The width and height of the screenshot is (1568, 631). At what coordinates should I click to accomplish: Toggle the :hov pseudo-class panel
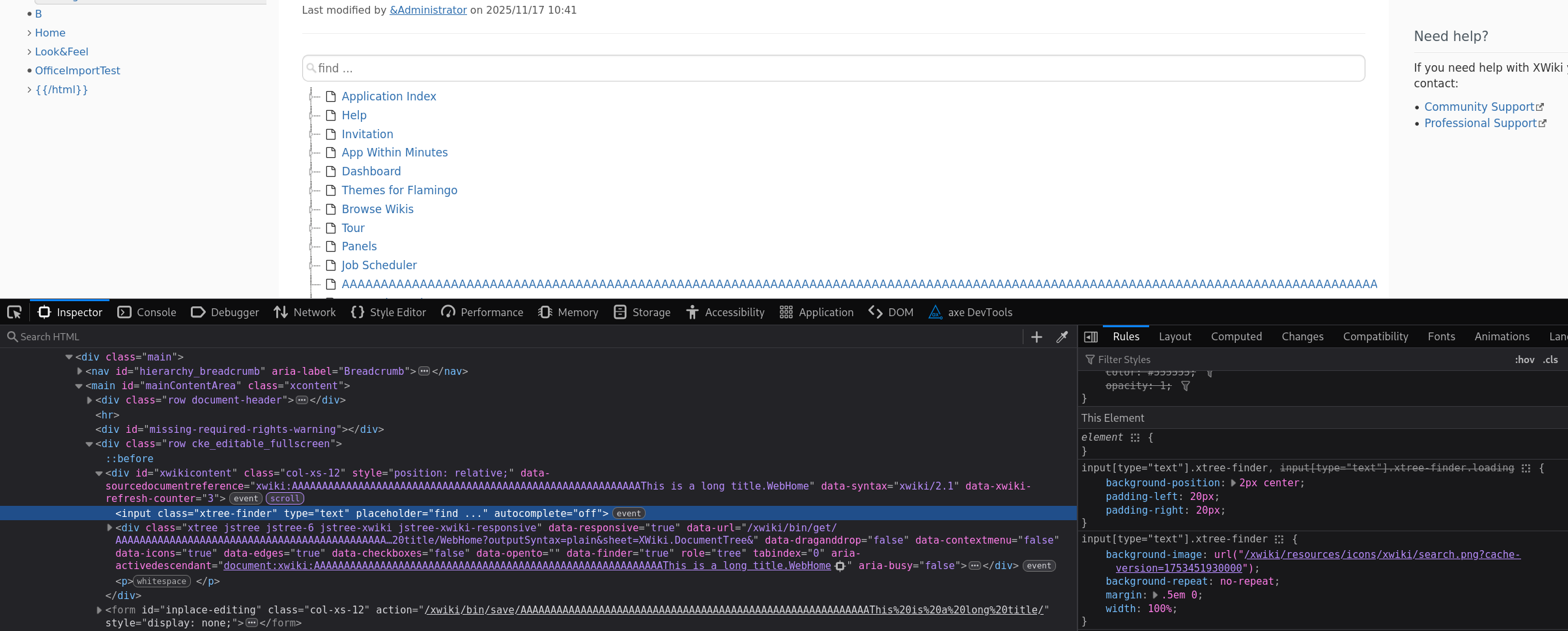coord(1524,360)
